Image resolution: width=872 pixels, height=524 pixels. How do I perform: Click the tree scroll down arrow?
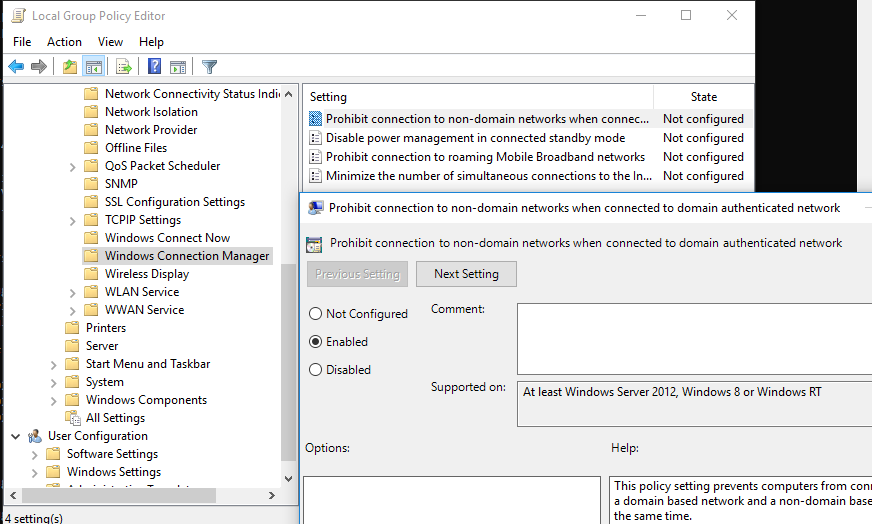(x=288, y=479)
